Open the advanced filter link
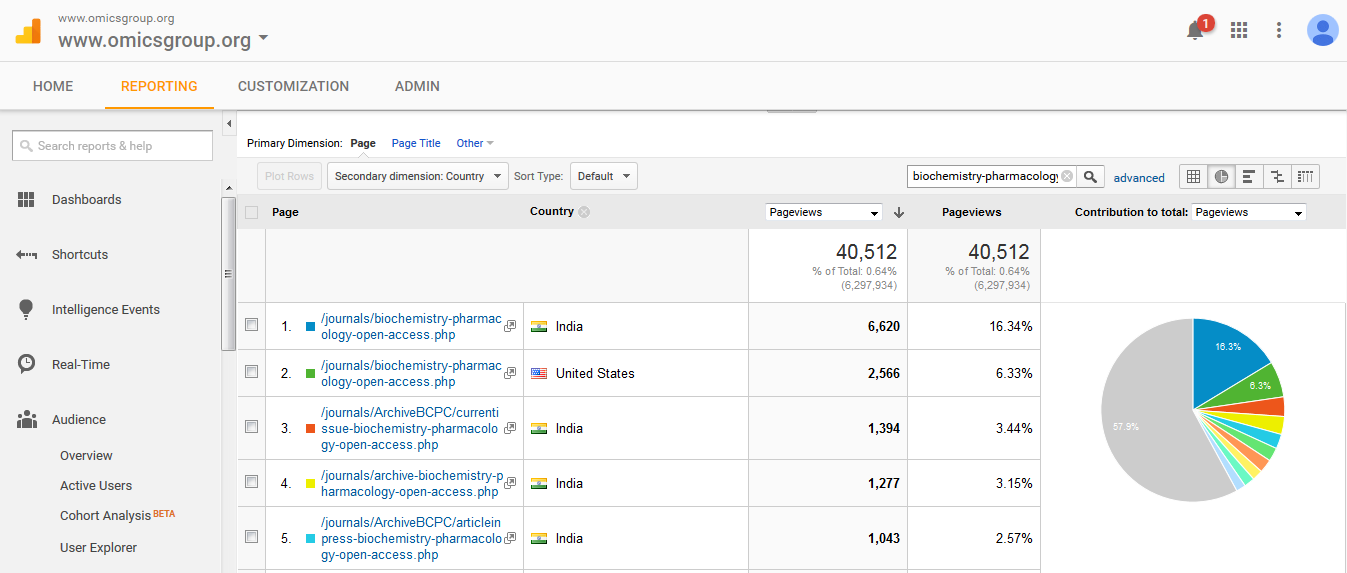Screen dimensions: 1347x573 [x=1139, y=178]
